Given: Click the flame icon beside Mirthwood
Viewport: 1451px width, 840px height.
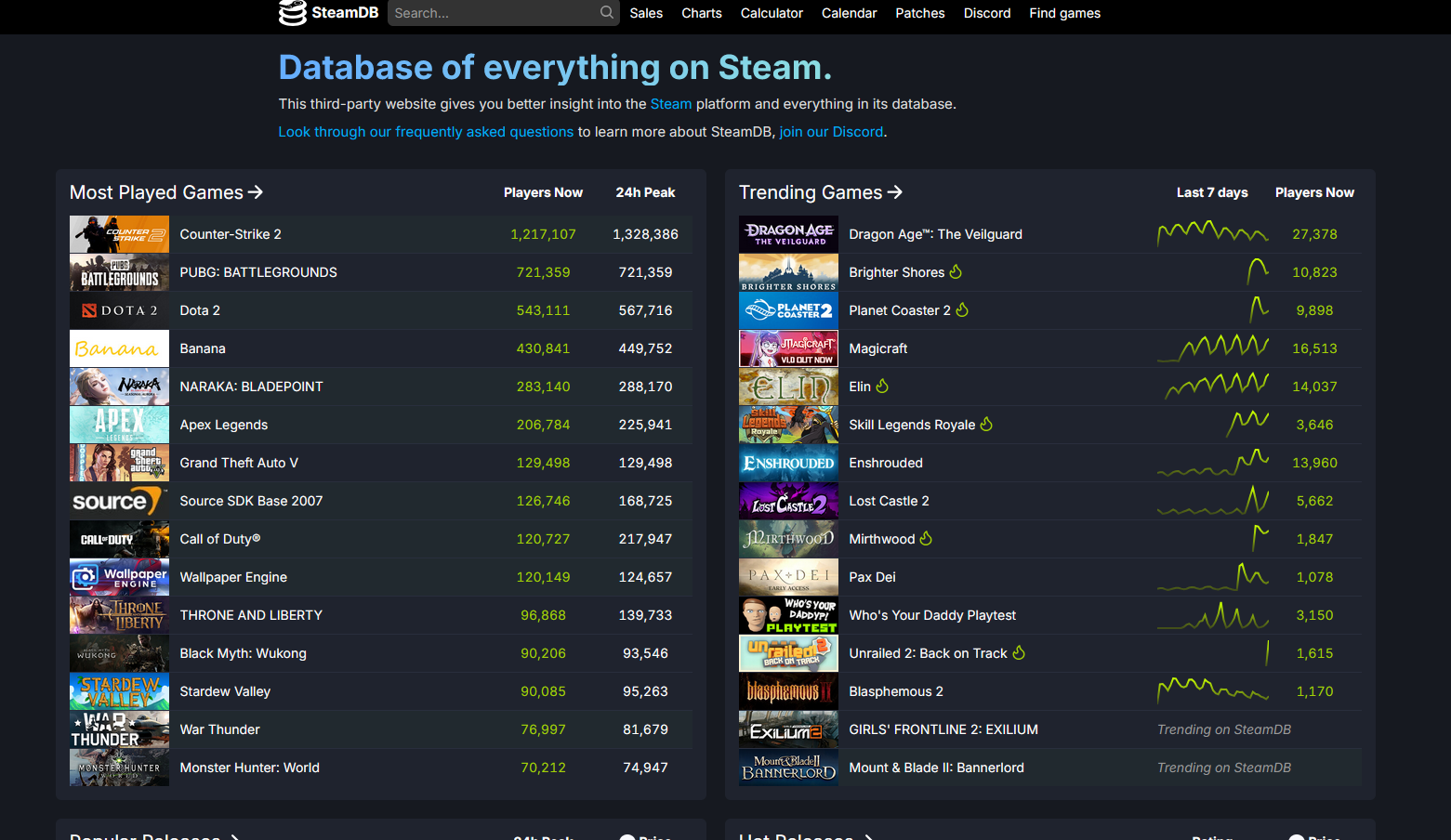Looking at the screenshot, I should tap(926, 539).
